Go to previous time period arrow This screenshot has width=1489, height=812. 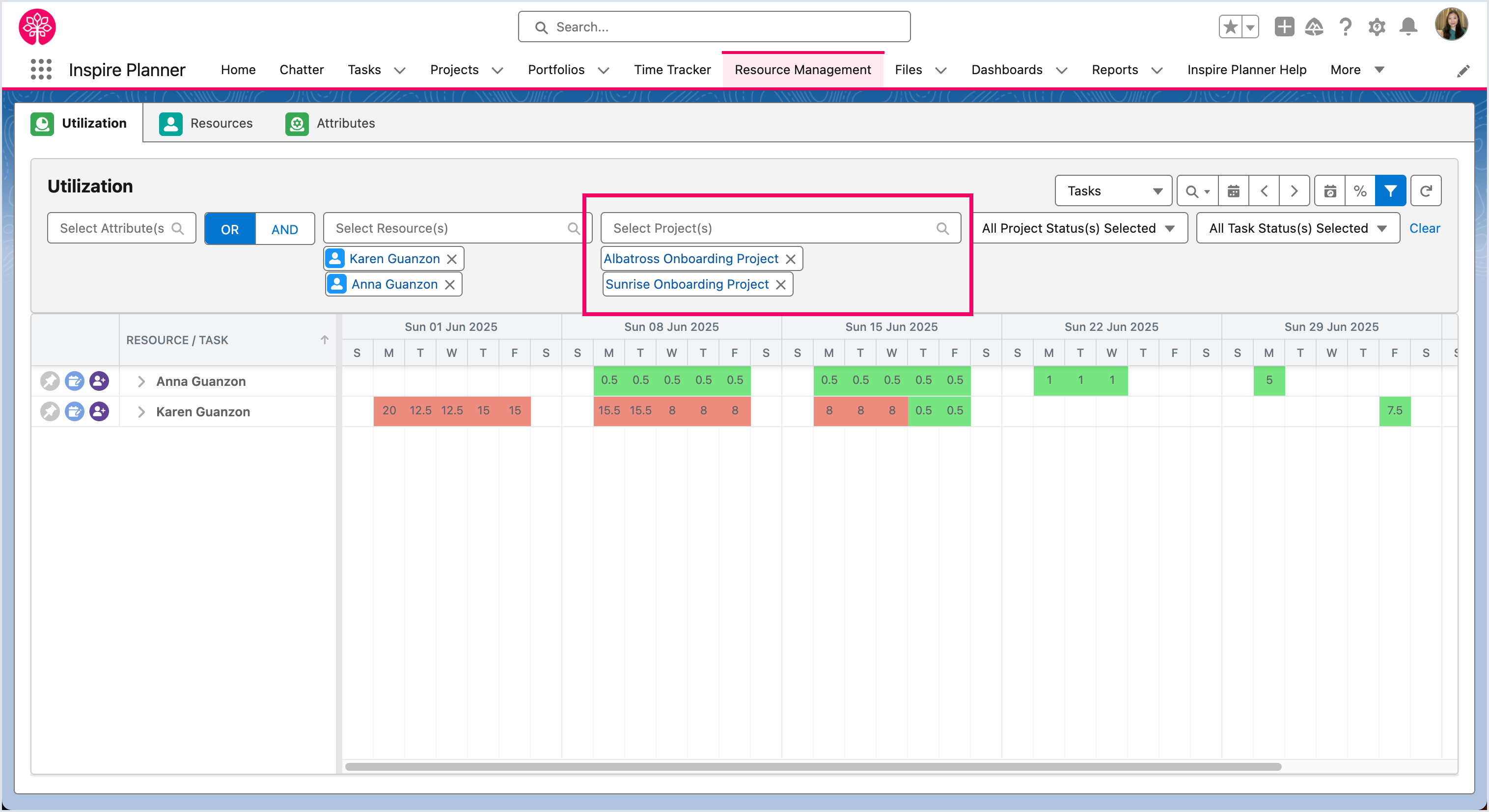pyautogui.click(x=1264, y=190)
